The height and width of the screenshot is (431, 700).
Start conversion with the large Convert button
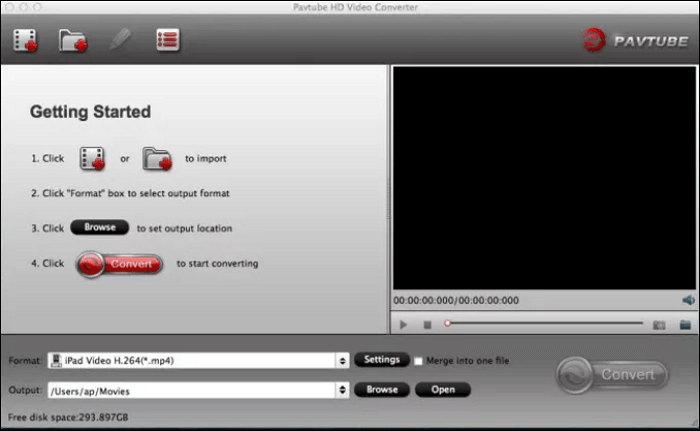[x=612, y=375]
